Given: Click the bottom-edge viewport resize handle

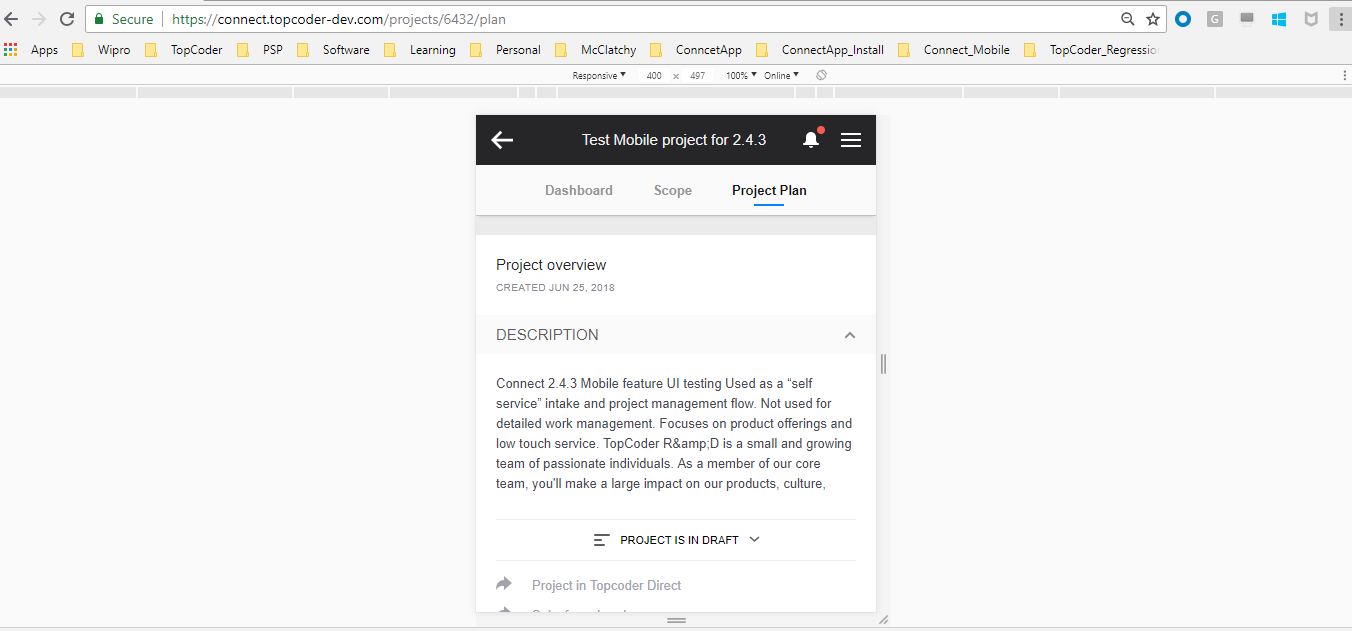Looking at the screenshot, I should pyautogui.click(x=676, y=620).
